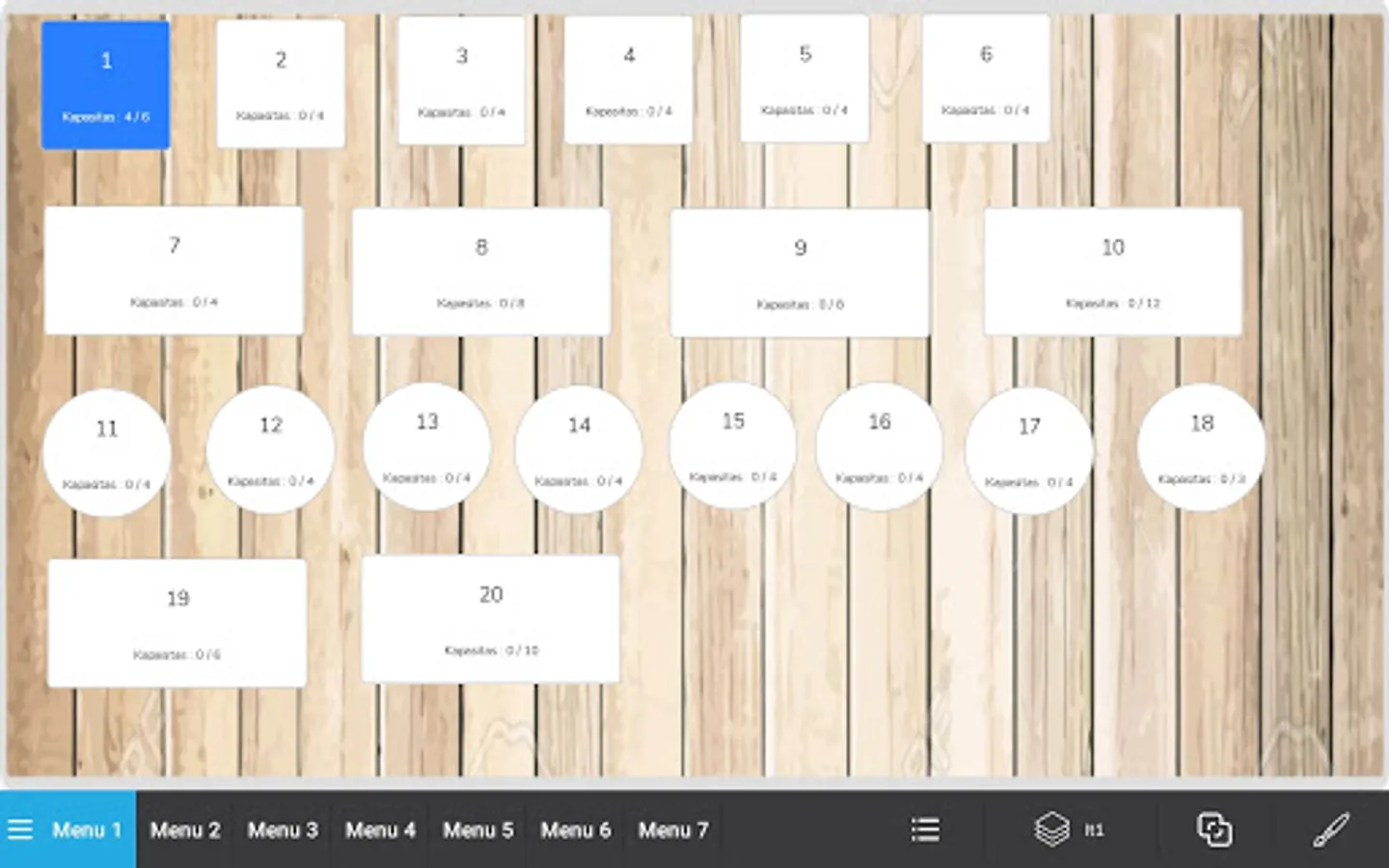
Task: Select square table 3
Action: tap(461, 81)
